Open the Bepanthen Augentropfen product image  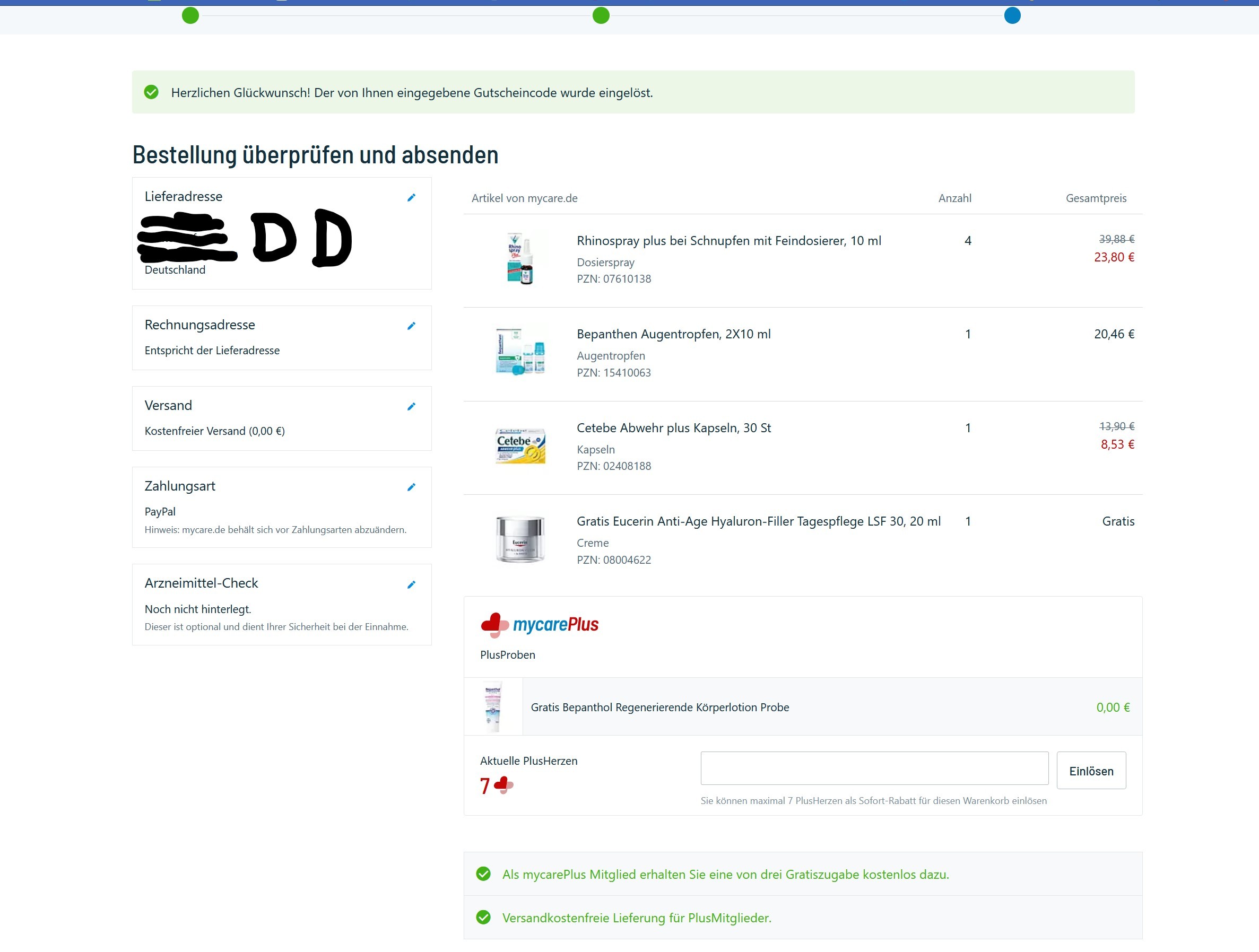[x=520, y=351]
